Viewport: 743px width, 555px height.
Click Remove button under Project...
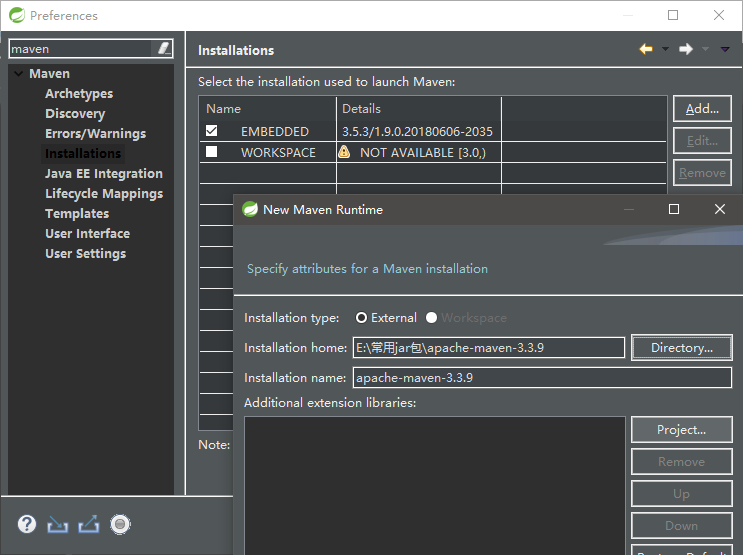pyautogui.click(x=681, y=462)
